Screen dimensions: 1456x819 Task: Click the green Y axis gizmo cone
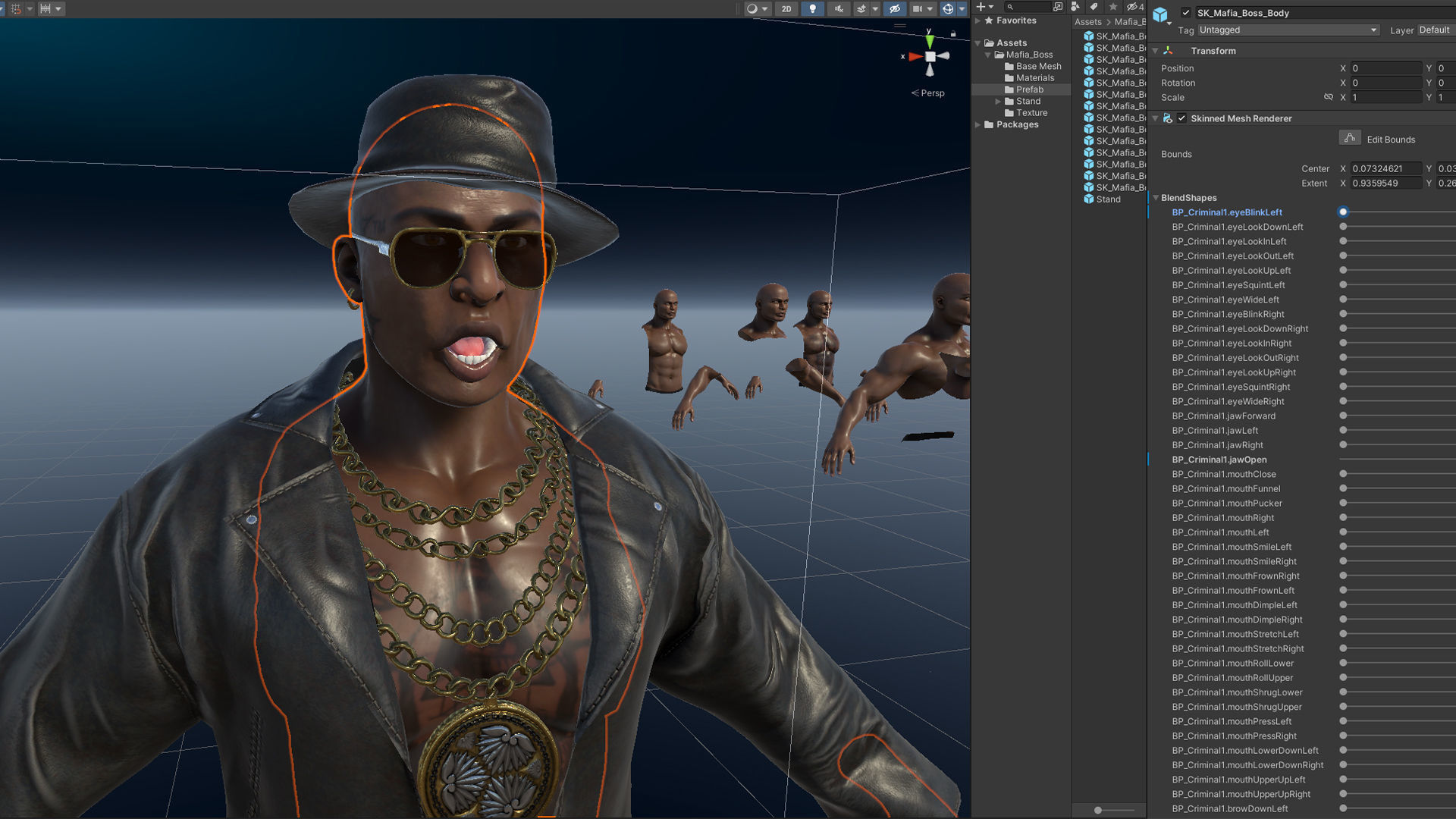(x=930, y=42)
